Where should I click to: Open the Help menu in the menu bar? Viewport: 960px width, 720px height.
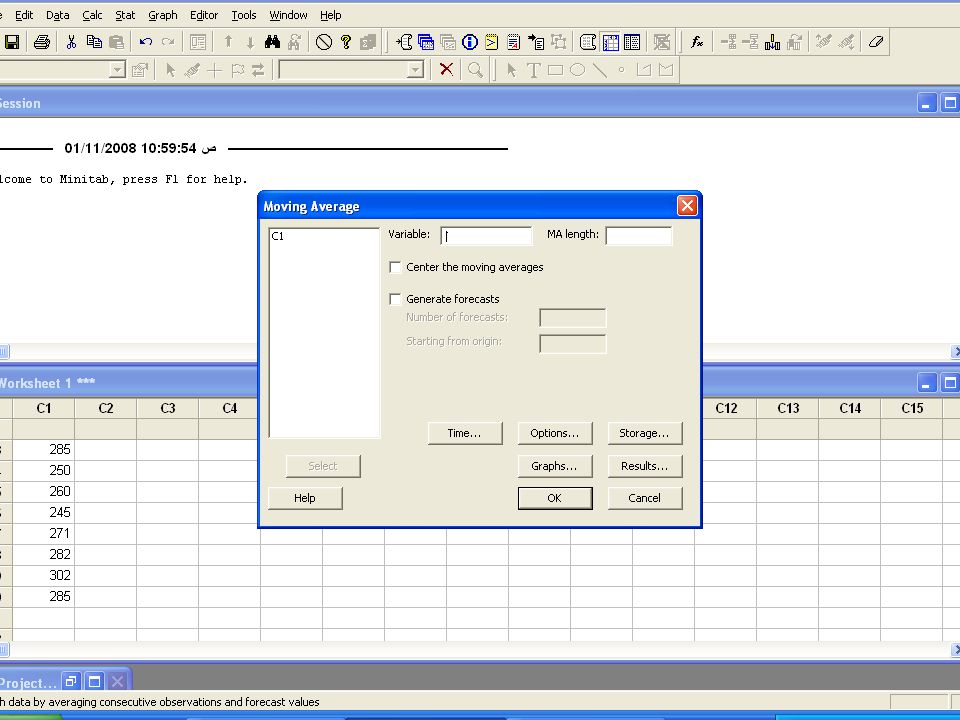coord(331,15)
